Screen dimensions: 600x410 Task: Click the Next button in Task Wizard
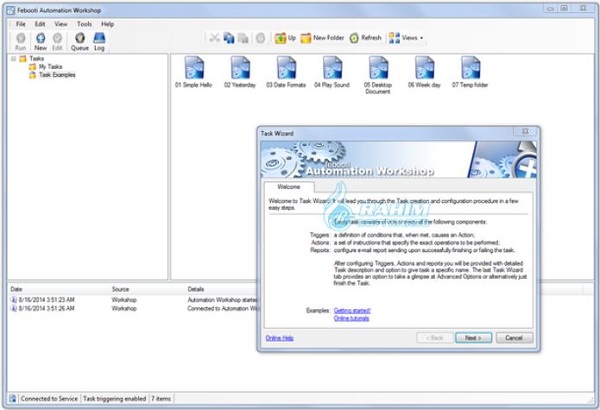pos(473,338)
